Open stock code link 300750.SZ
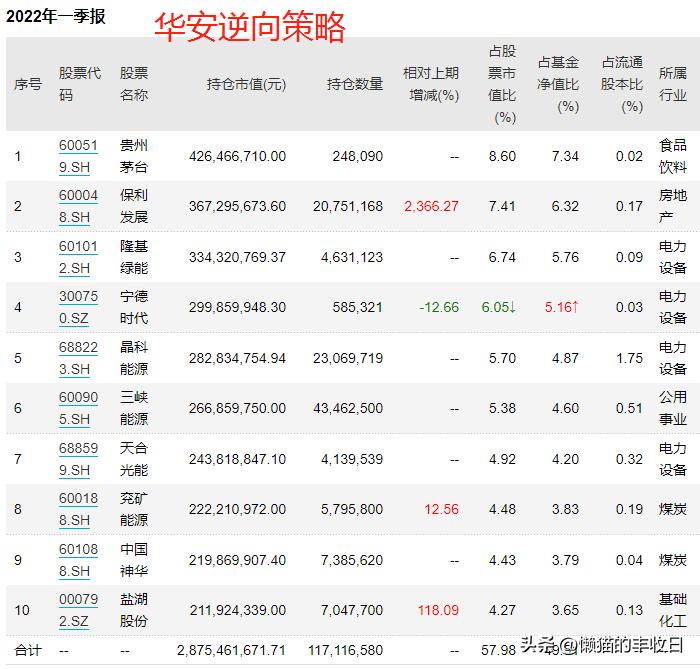This screenshot has height=669, width=700. pos(78,307)
